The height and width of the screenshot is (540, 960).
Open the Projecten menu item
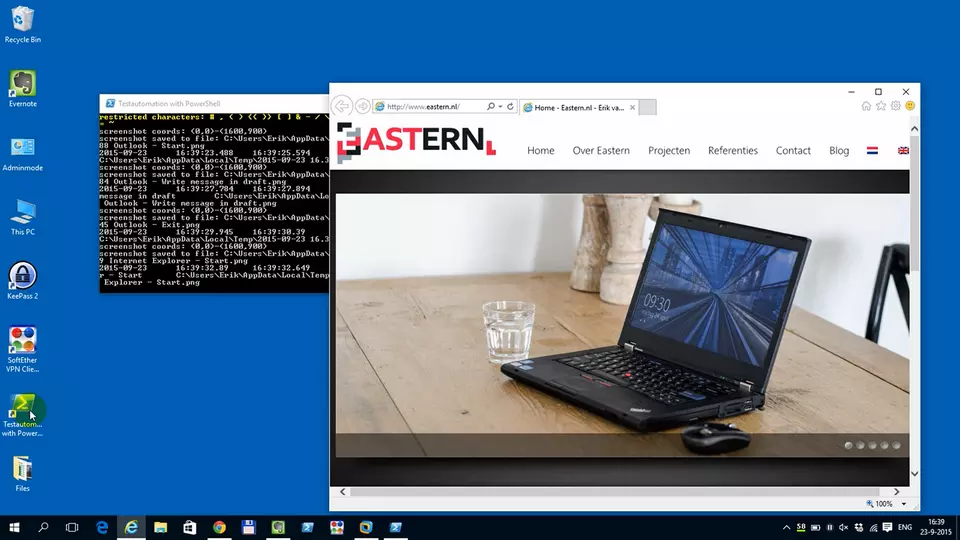coord(669,151)
